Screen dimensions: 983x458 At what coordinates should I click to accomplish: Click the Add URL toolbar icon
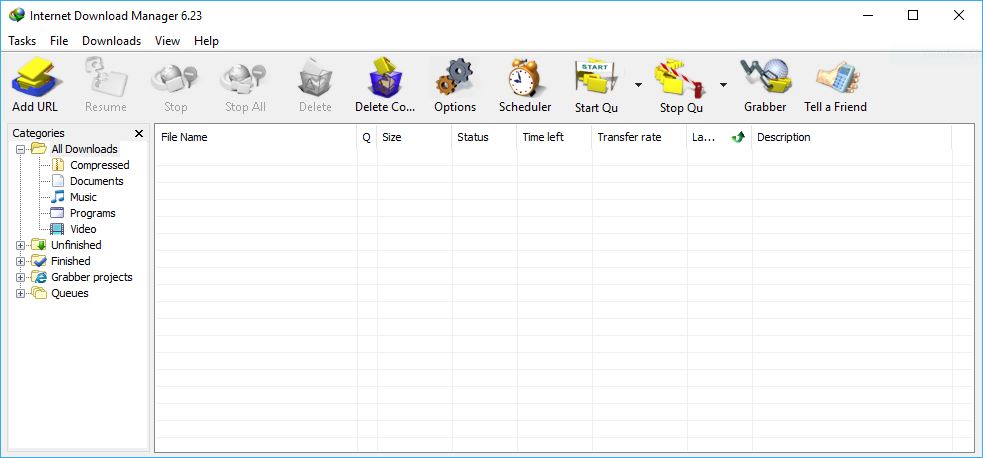click(x=35, y=77)
